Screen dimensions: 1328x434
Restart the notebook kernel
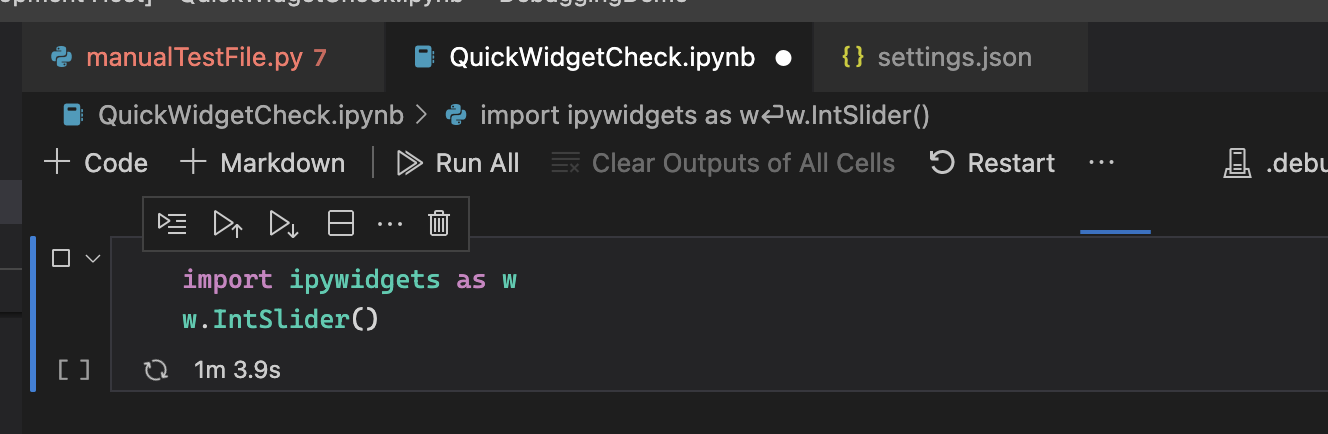(x=992, y=163)
